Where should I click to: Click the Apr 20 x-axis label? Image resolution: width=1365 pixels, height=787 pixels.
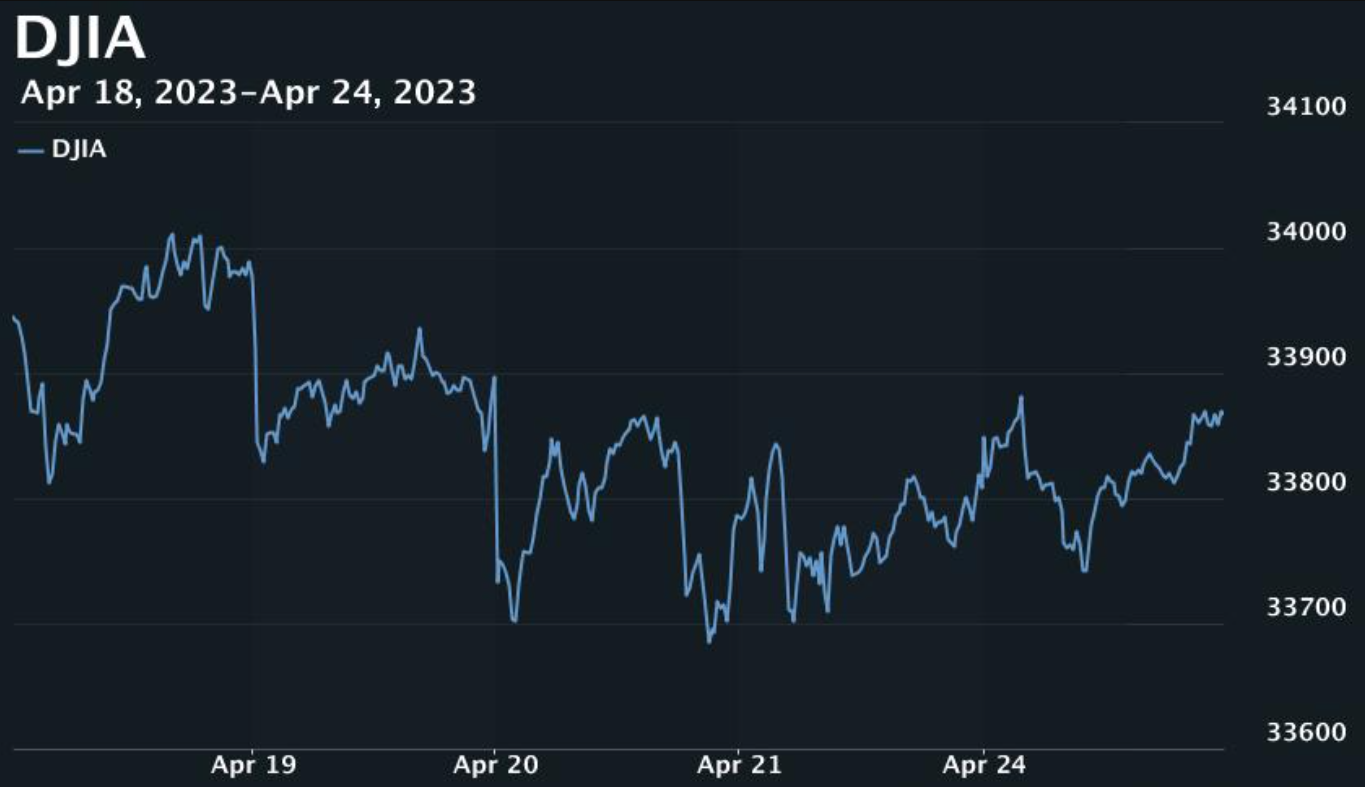pos(496,766)
